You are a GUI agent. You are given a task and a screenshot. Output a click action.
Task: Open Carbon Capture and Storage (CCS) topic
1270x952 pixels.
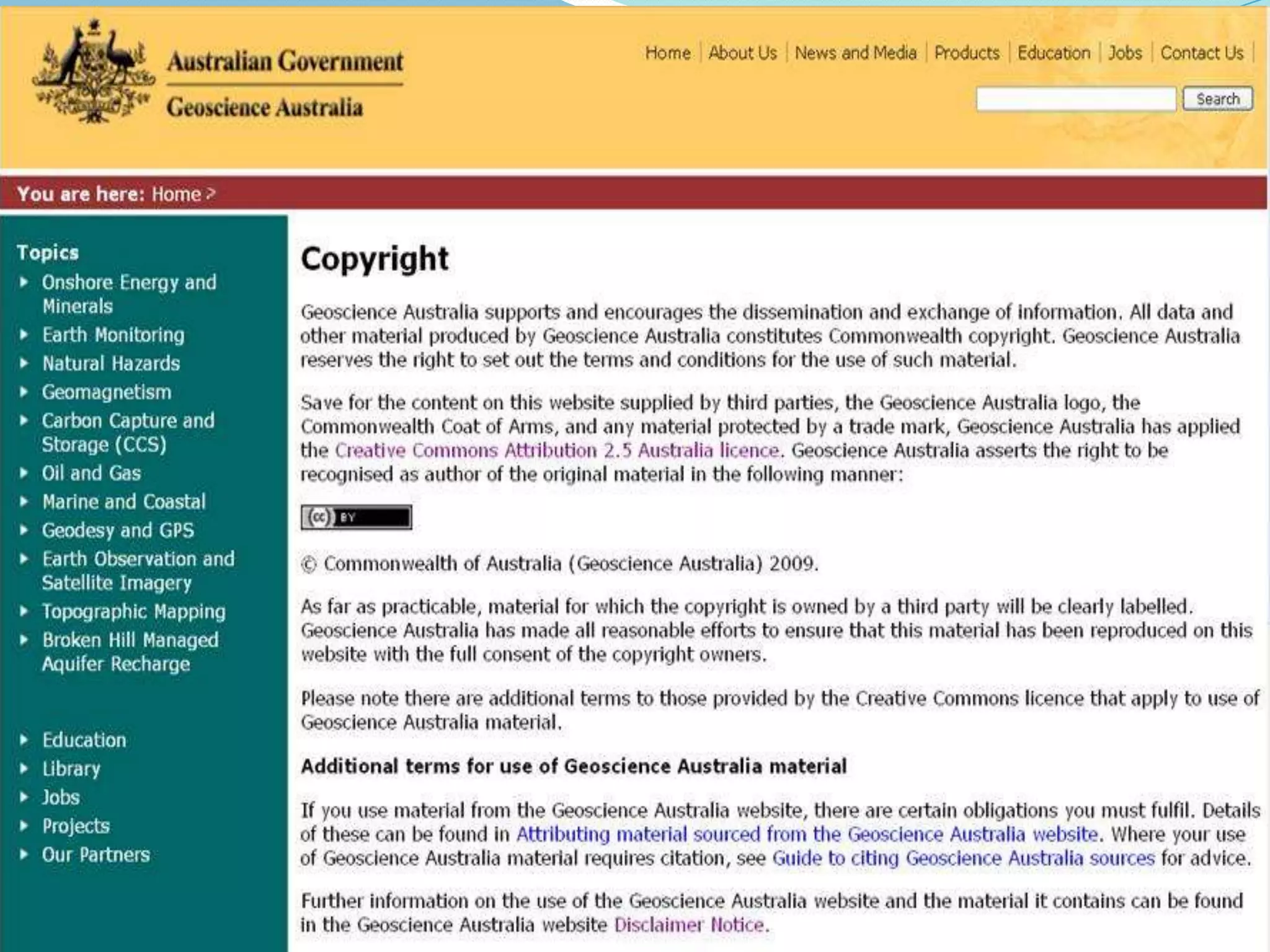coord(128,433)
